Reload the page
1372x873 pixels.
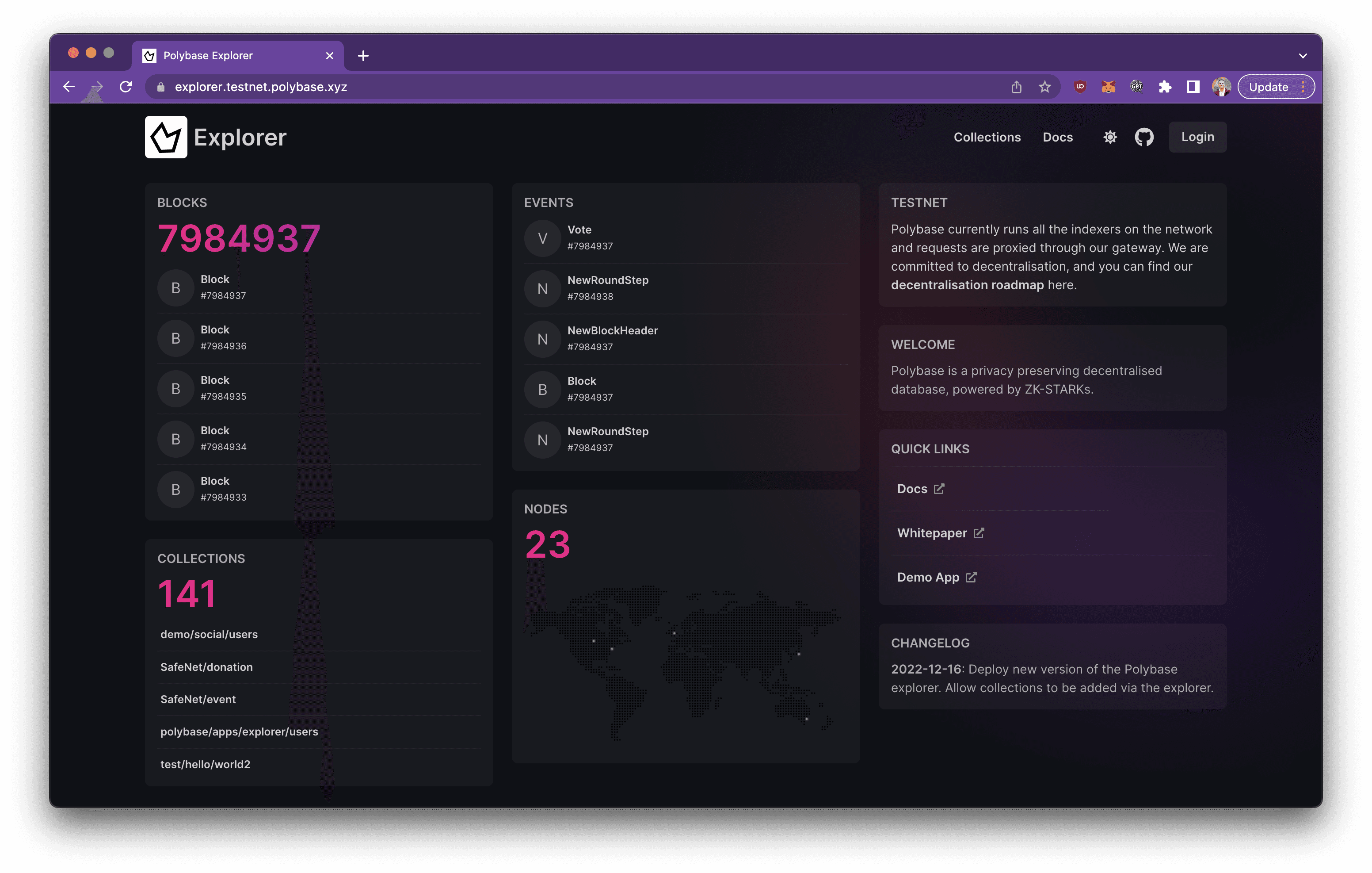coord(126,87)
